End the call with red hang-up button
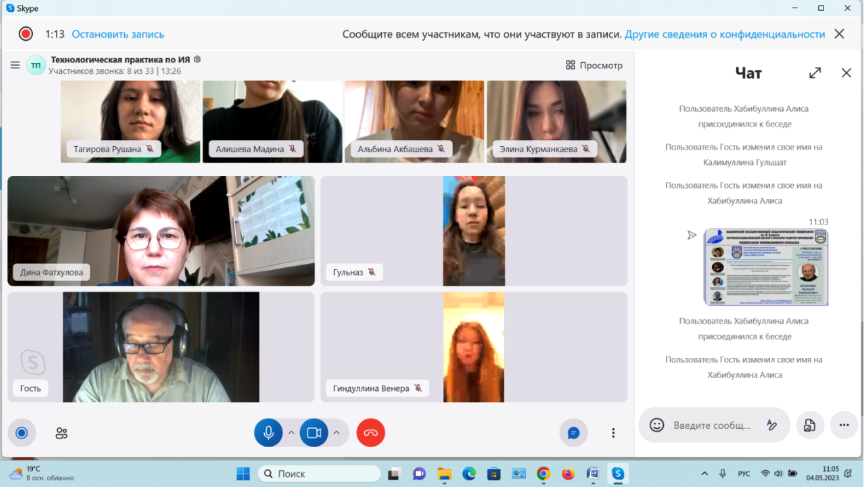 pos(370,433)
